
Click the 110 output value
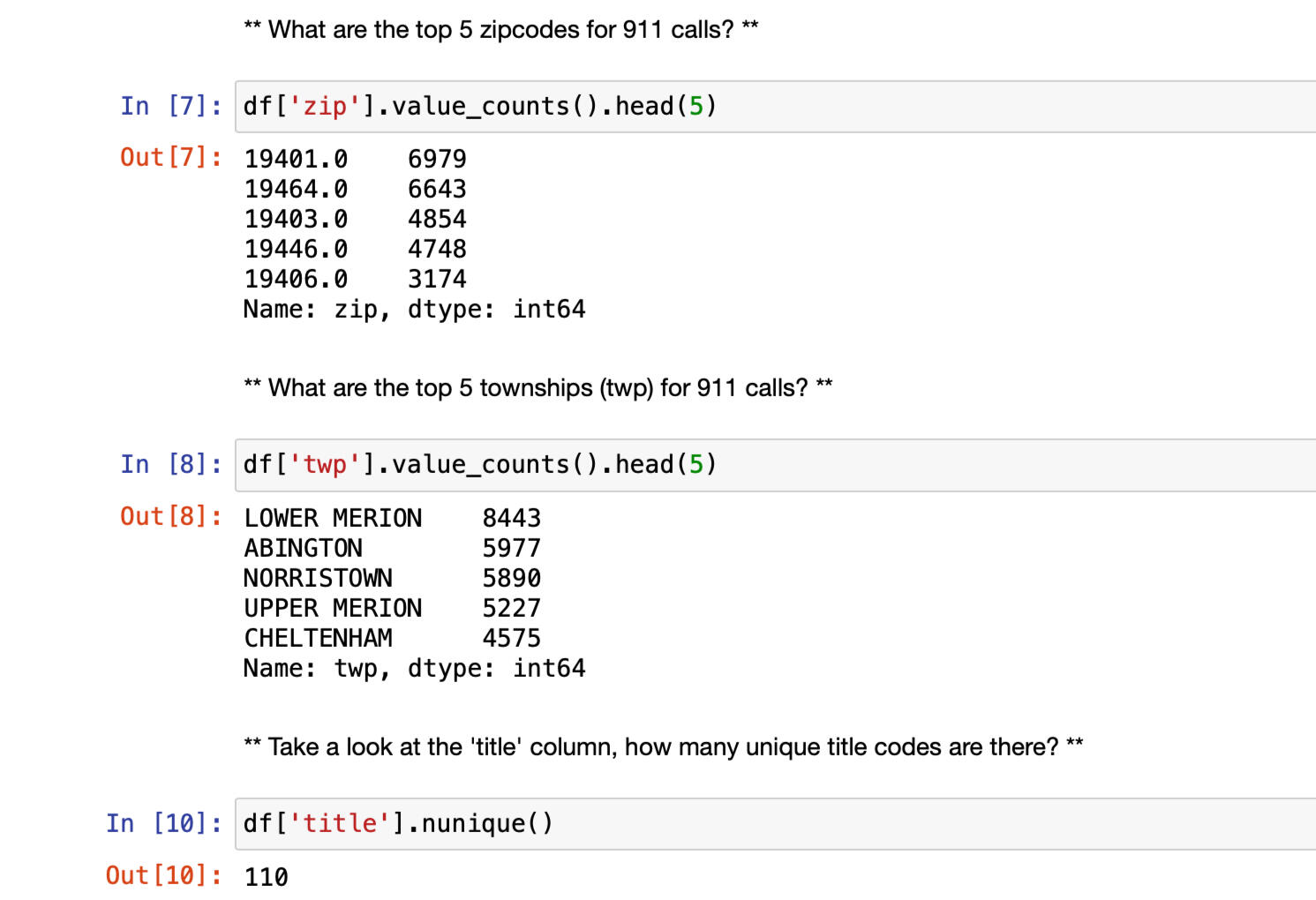click(267, 878)
